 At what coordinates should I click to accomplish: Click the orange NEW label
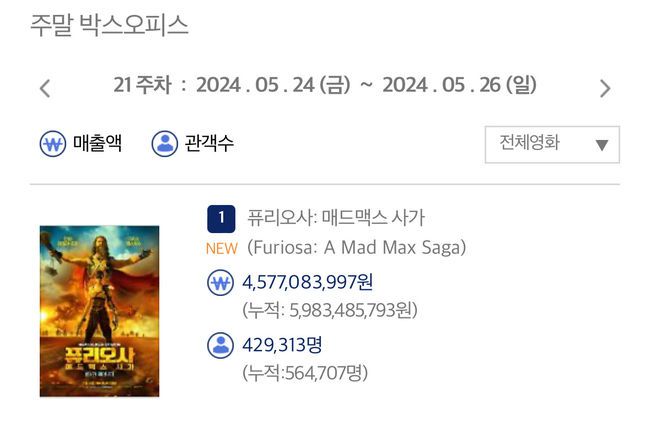pos(222,248)
